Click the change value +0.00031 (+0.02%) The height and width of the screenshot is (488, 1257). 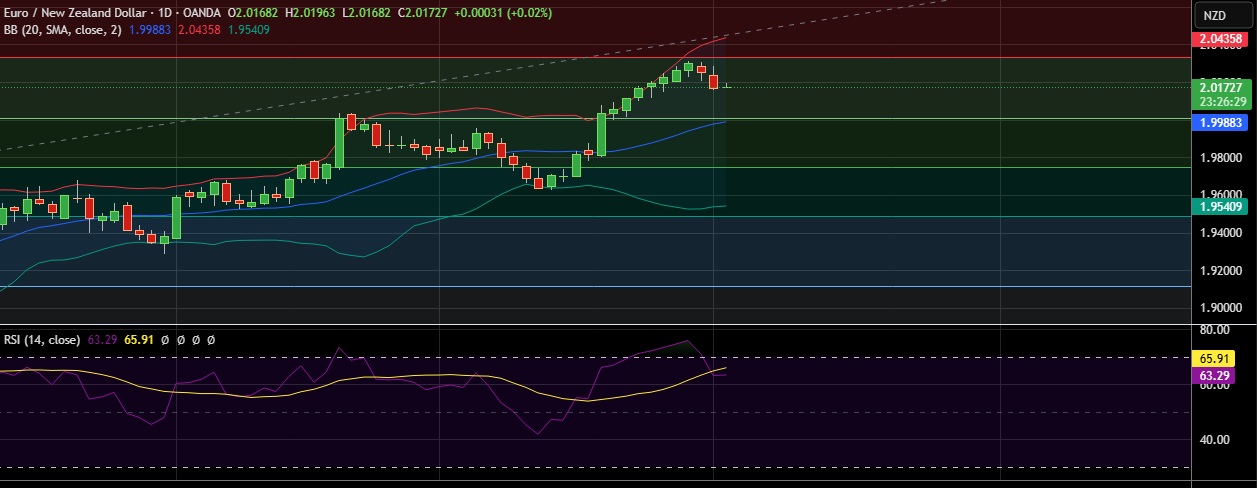click(x=502, y=13)
